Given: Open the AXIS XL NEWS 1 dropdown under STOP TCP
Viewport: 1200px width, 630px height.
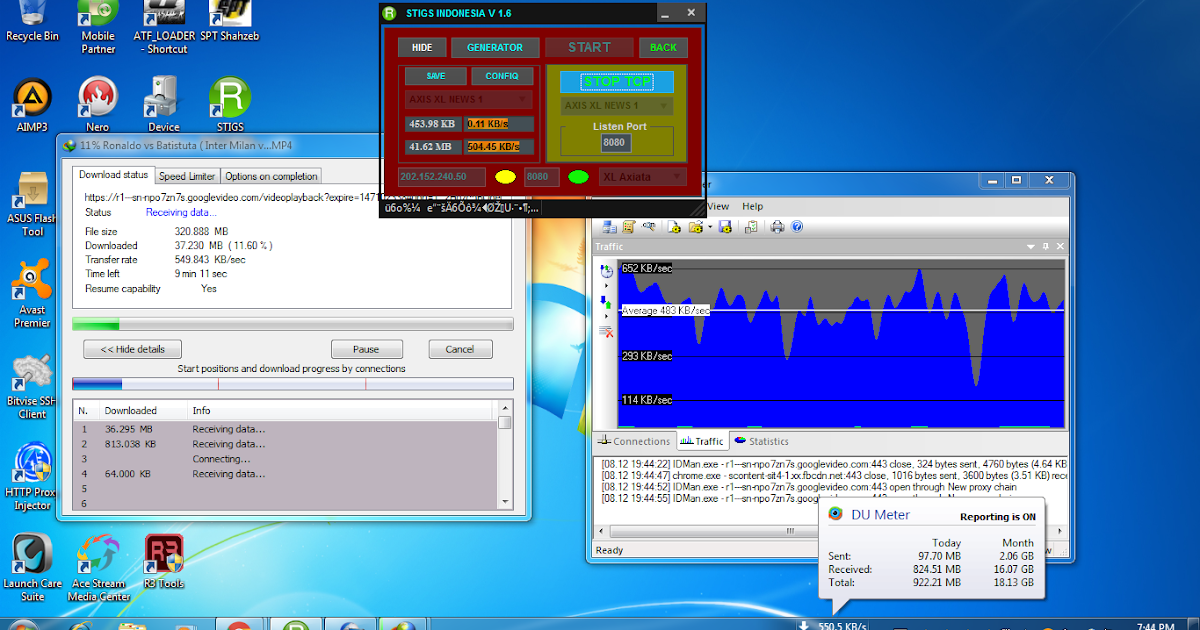Looking at the screenshot, I should coord(616,105).
